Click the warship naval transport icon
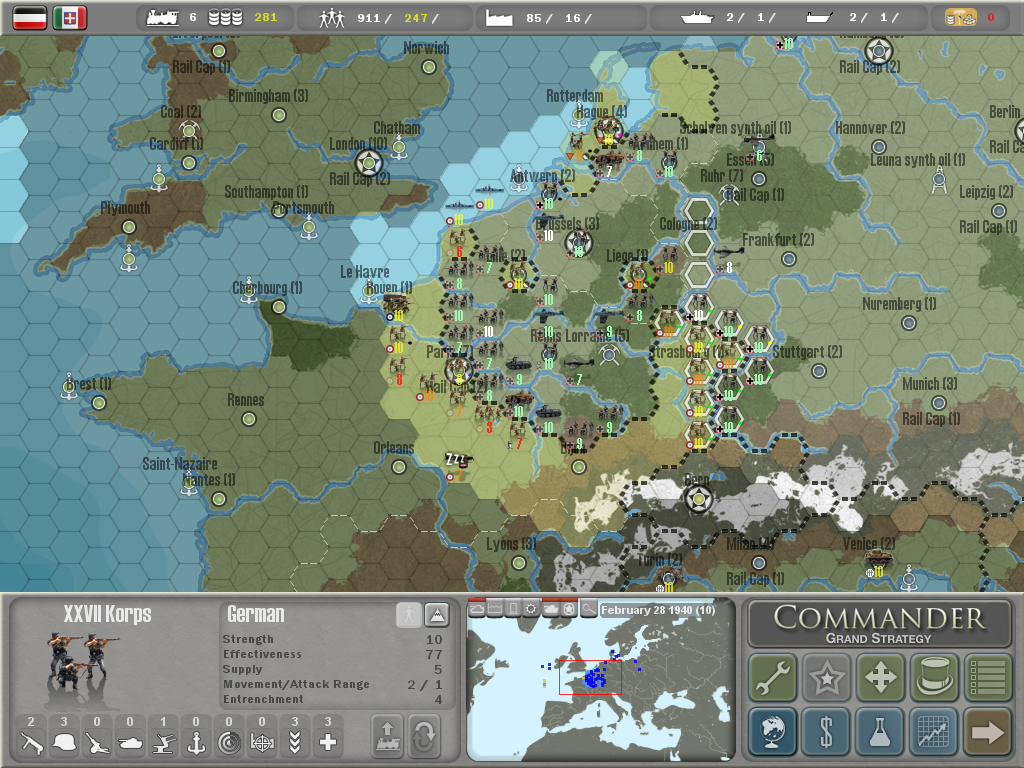1024x768 pixels. [x=697, y=18]
